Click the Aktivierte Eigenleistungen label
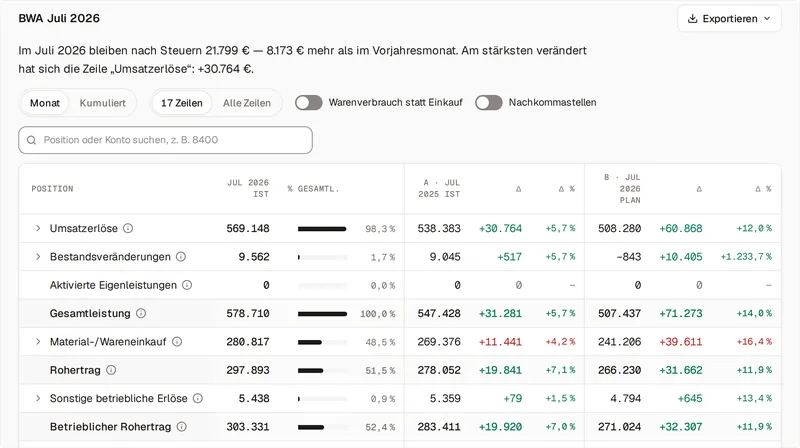Image resolution: width=800 pixels, height=448 pixels. coord(113,285)
